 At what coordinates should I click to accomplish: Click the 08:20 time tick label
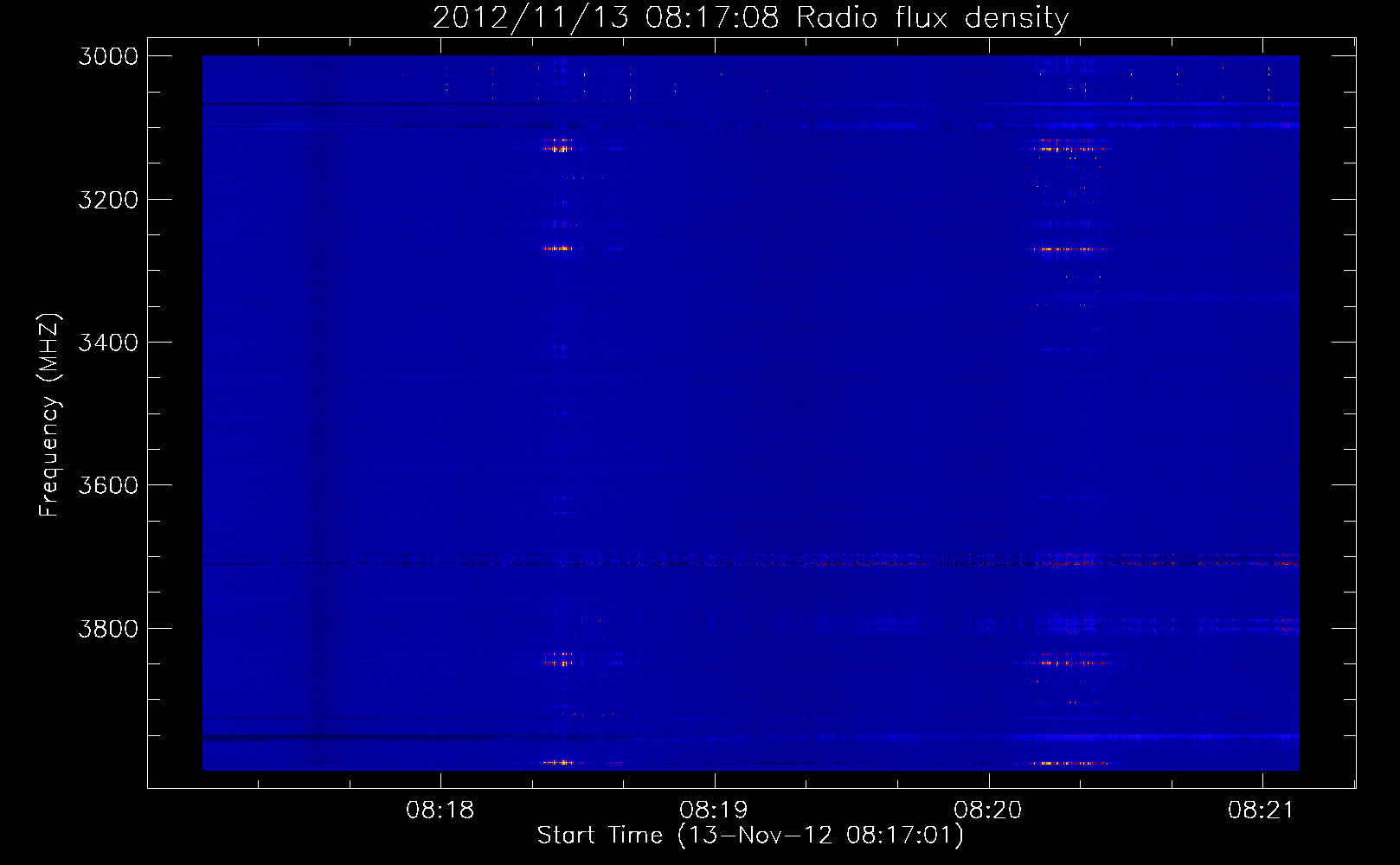[x=988, y=811]
